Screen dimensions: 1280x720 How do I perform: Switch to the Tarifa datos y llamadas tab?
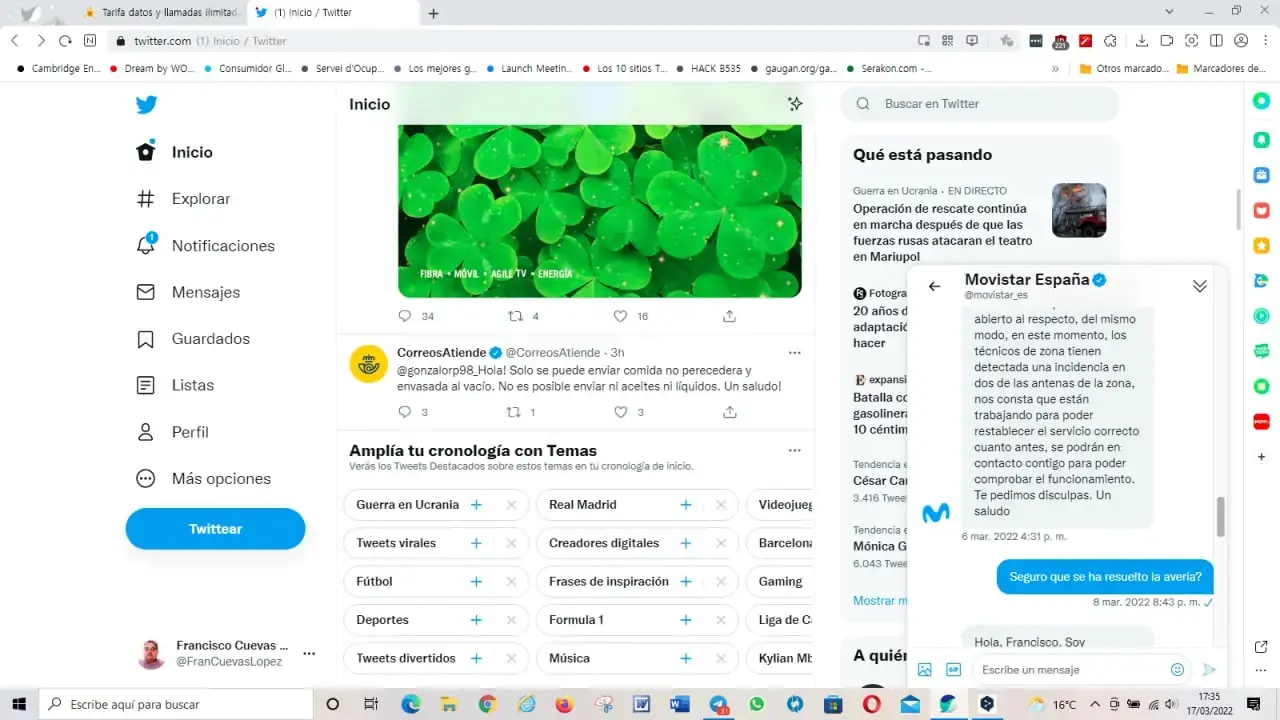pyautogui.click(x=162, y=13)
